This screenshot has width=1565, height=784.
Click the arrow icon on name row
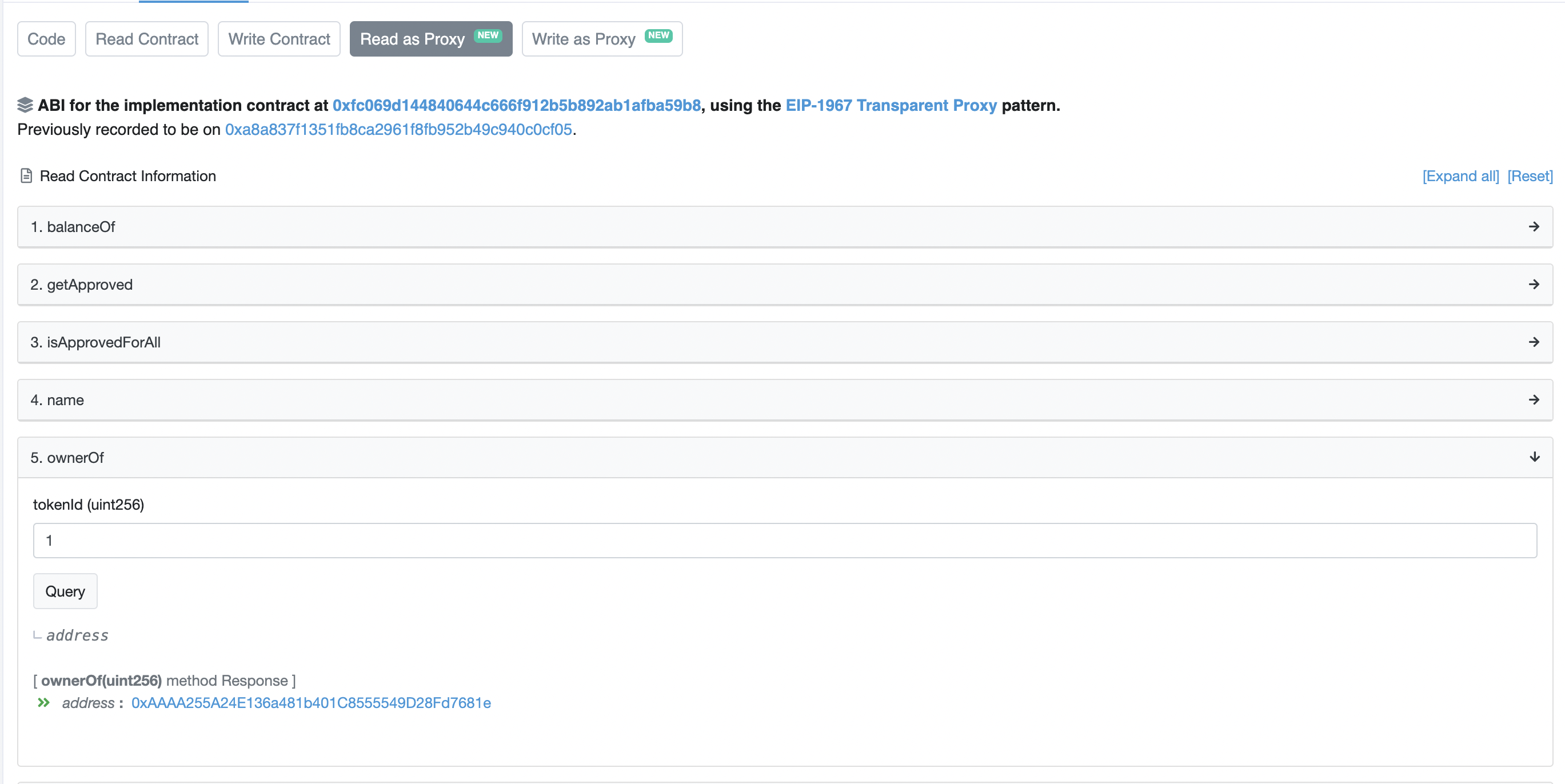(1535, 399)
